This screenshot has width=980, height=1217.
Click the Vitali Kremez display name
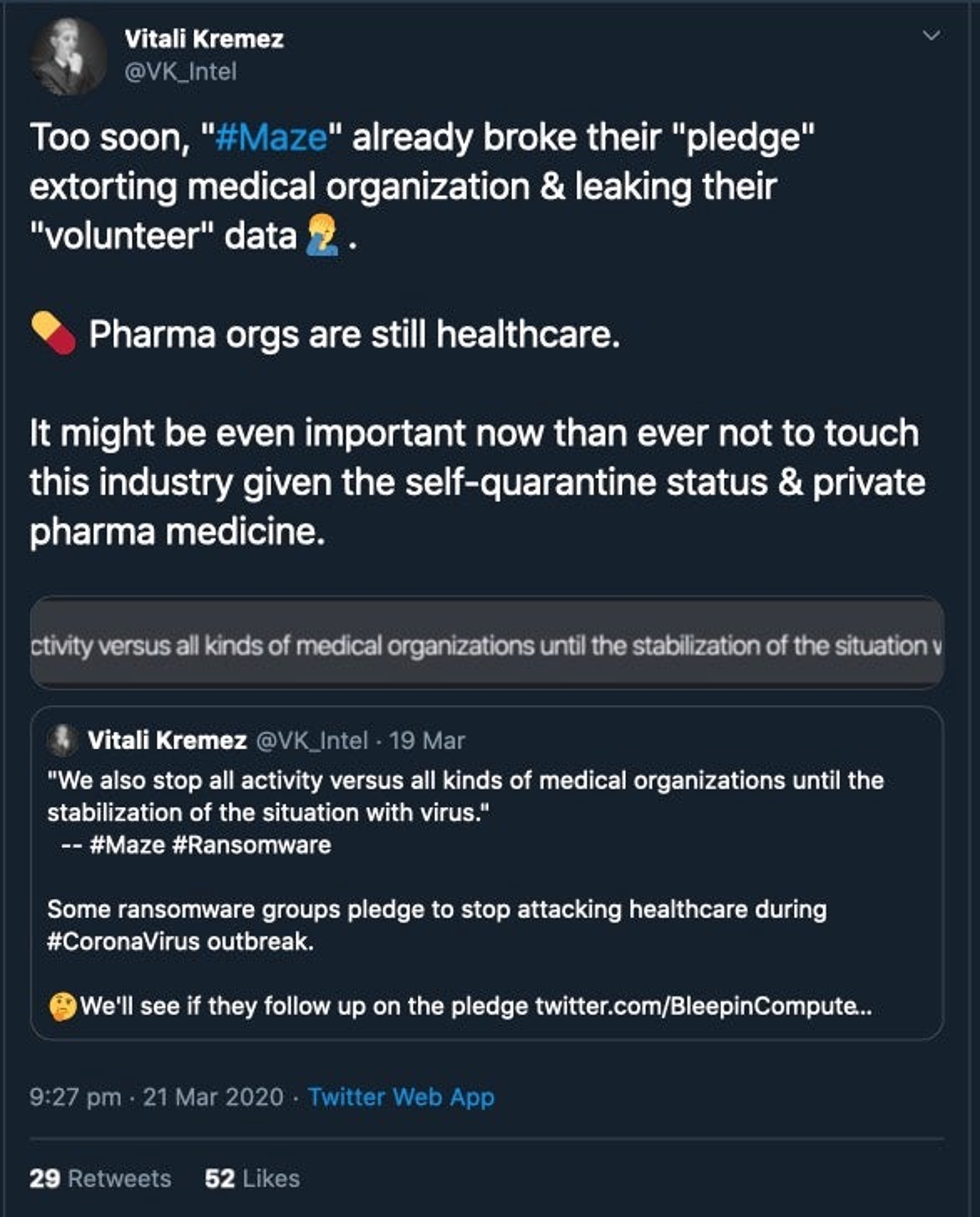pos(204,39)
